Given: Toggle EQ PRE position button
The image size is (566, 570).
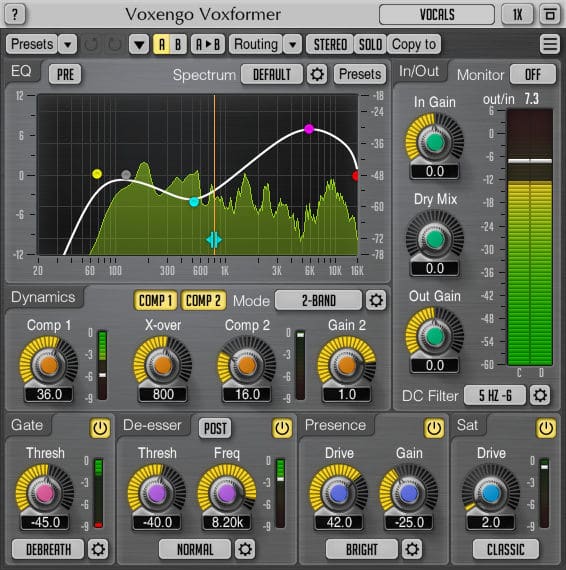Looking at the screenshot, I should (65, 74).
